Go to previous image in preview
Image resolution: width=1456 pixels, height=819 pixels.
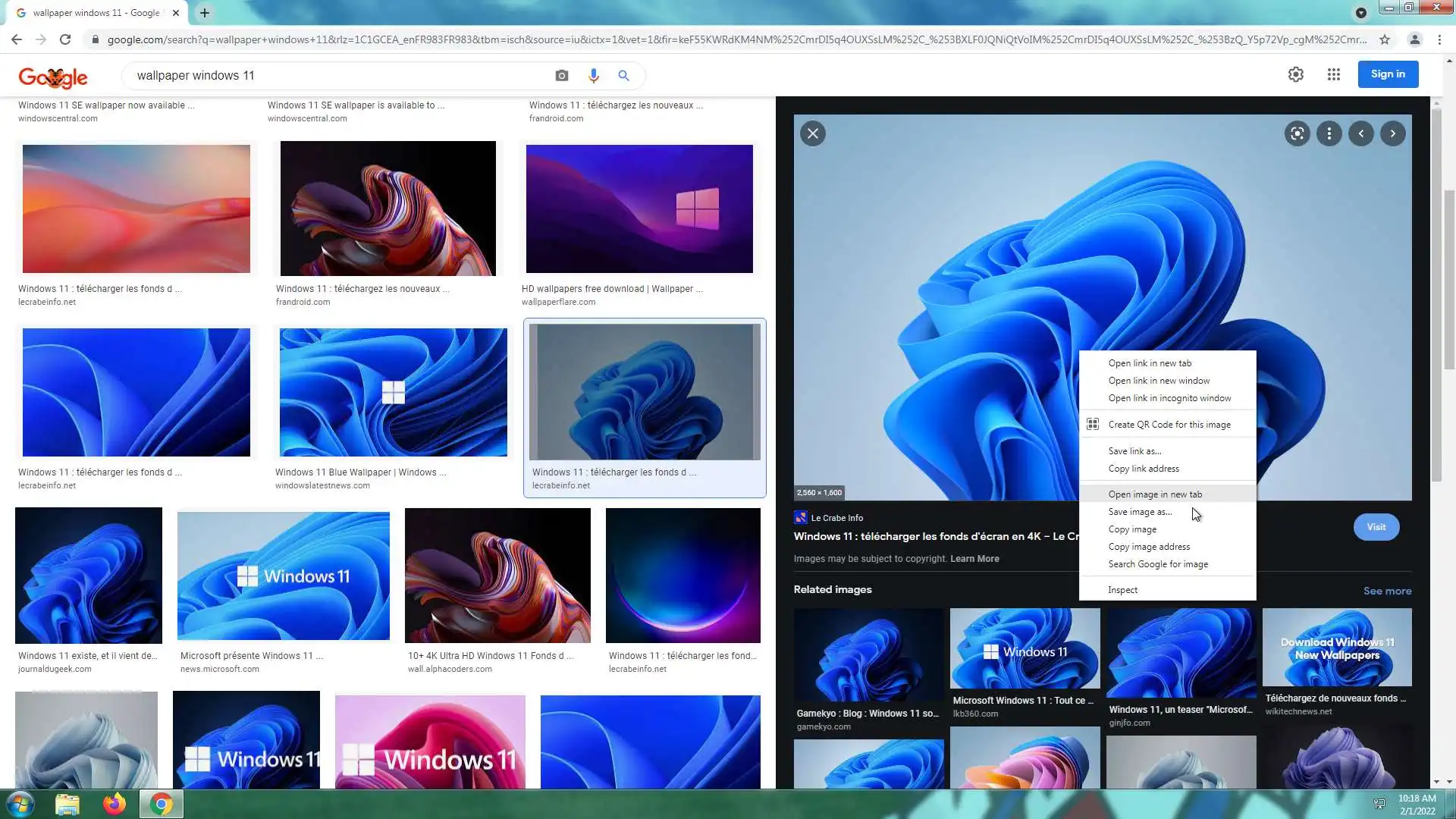(1360, 134)
